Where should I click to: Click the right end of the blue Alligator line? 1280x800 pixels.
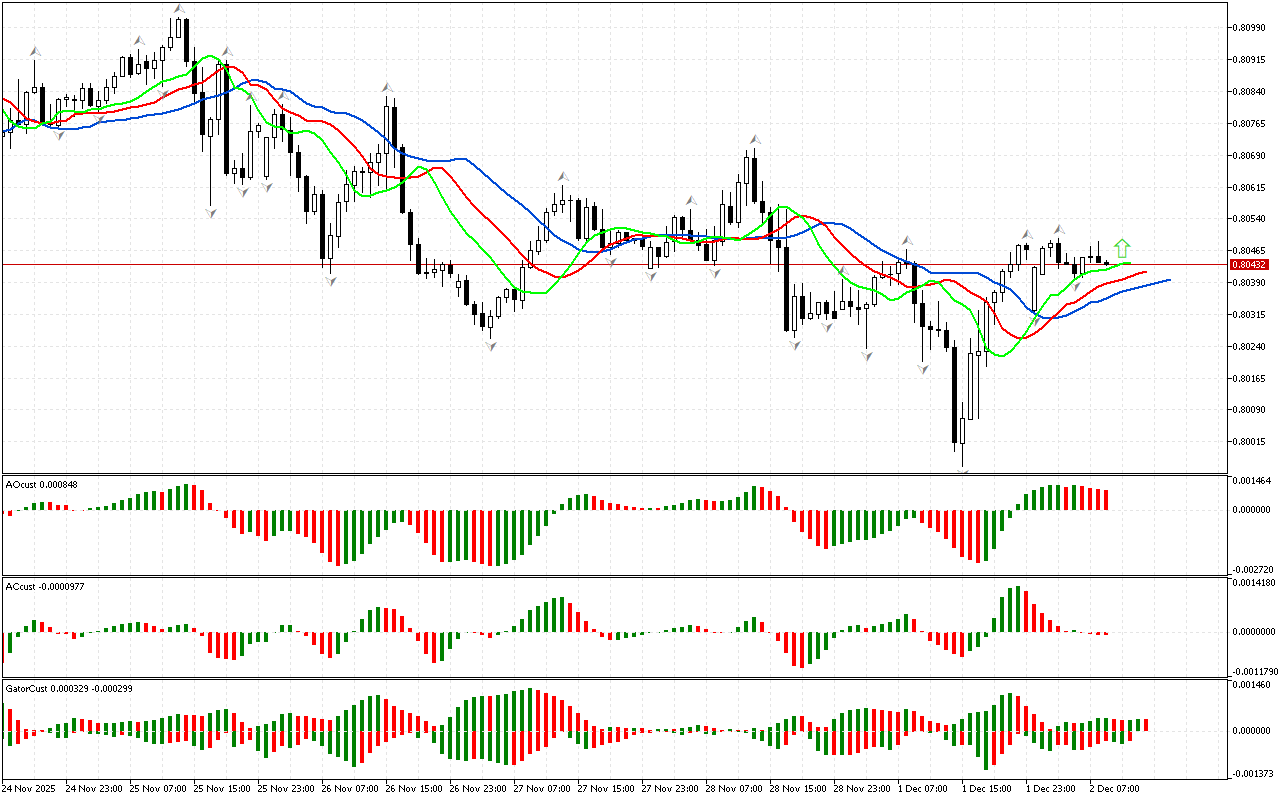coord(1168,280)
